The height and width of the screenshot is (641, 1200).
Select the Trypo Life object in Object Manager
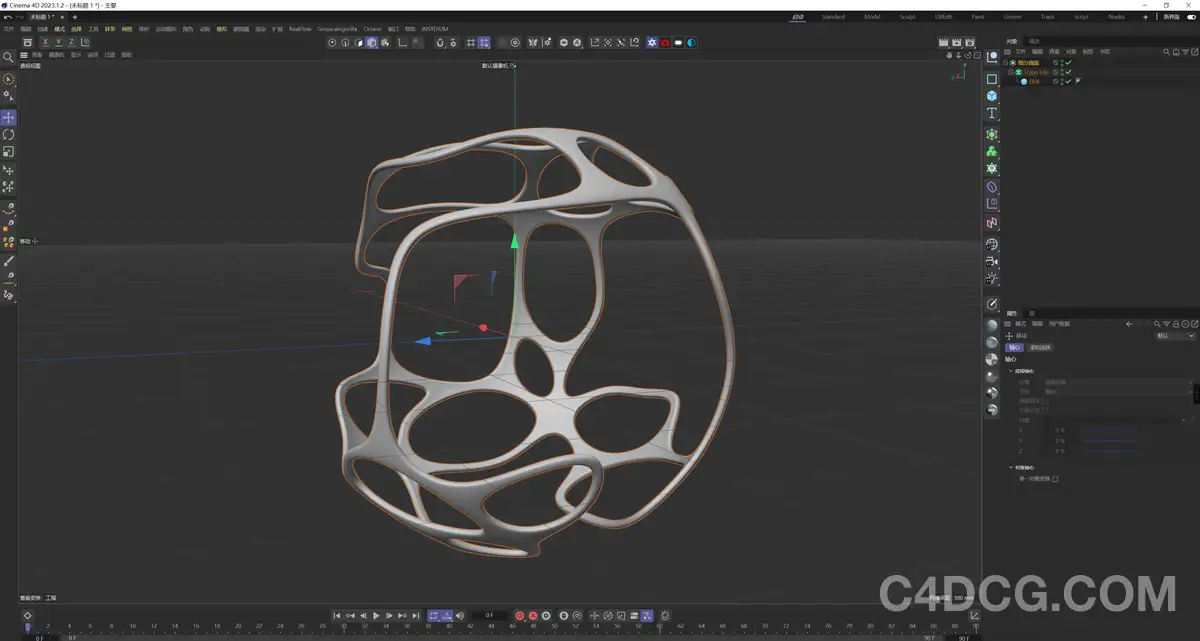click(x=1037, y=71)
